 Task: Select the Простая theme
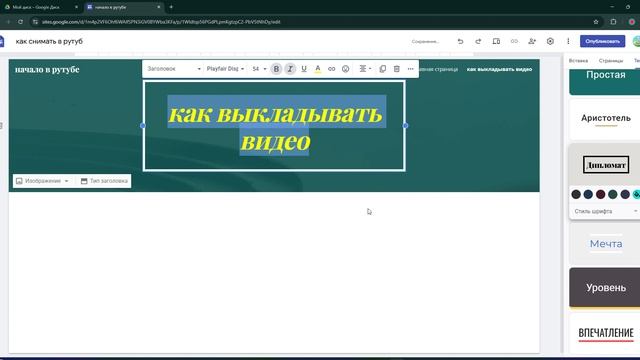point(605,82)
